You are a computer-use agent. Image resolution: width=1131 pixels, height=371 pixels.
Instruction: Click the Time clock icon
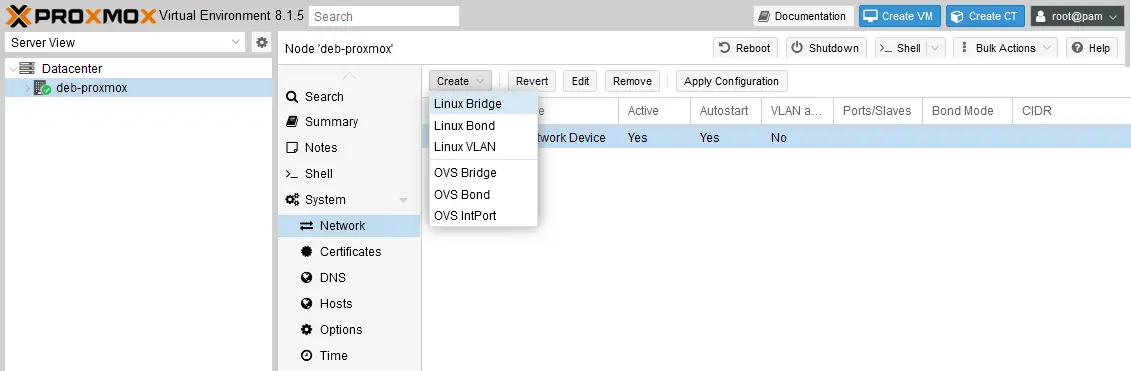[307, 355]
